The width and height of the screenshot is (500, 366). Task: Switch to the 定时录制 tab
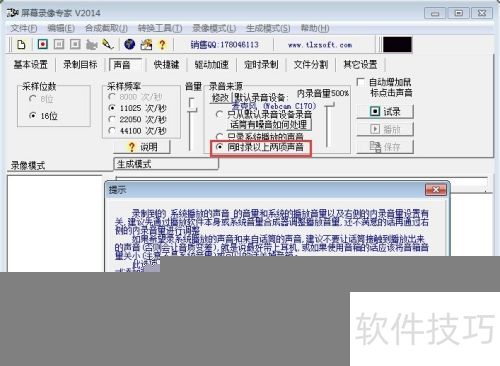click(261, 64)
